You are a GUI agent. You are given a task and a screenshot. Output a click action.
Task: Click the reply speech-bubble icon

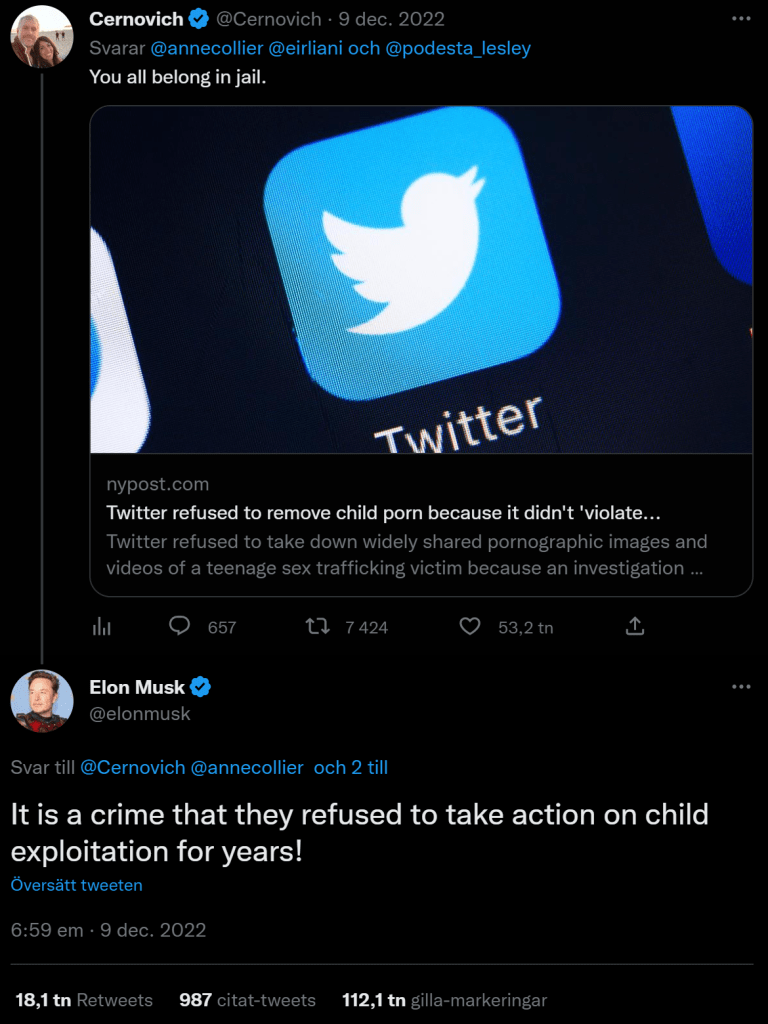tap(180, 626)
